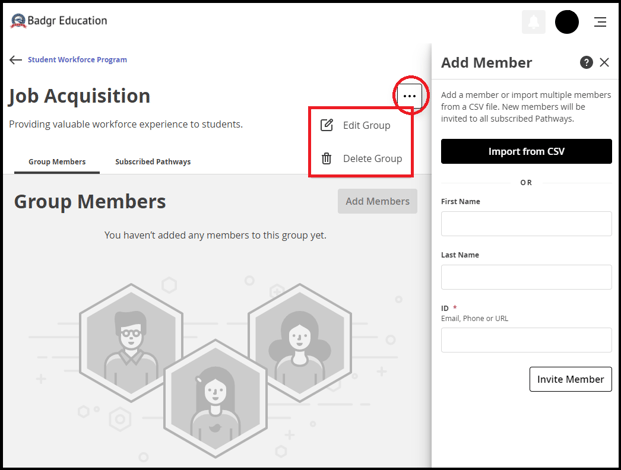Click the back arrow icon

point(15,60)
